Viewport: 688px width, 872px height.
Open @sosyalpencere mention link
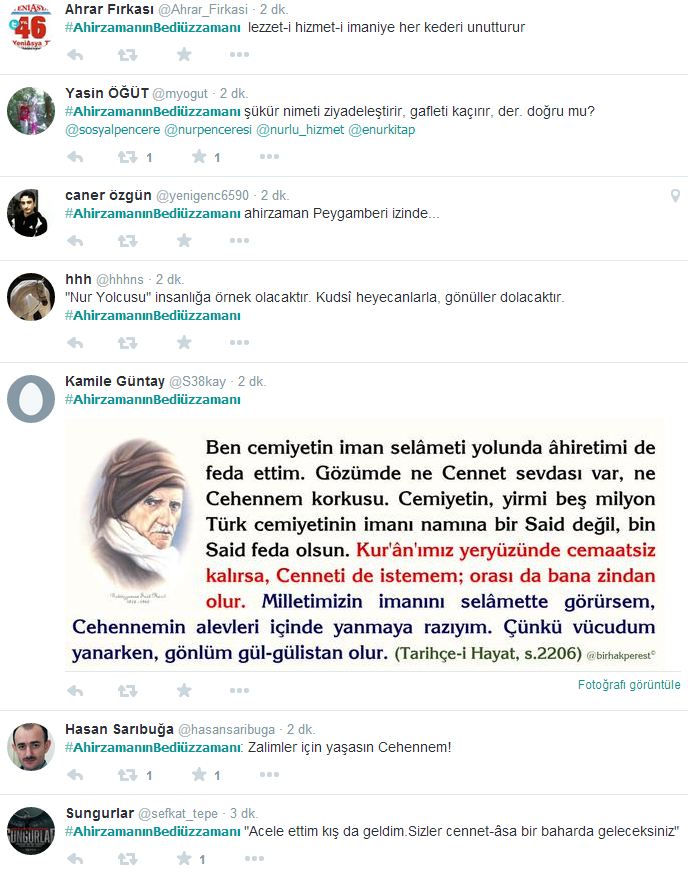pos(113,130)
